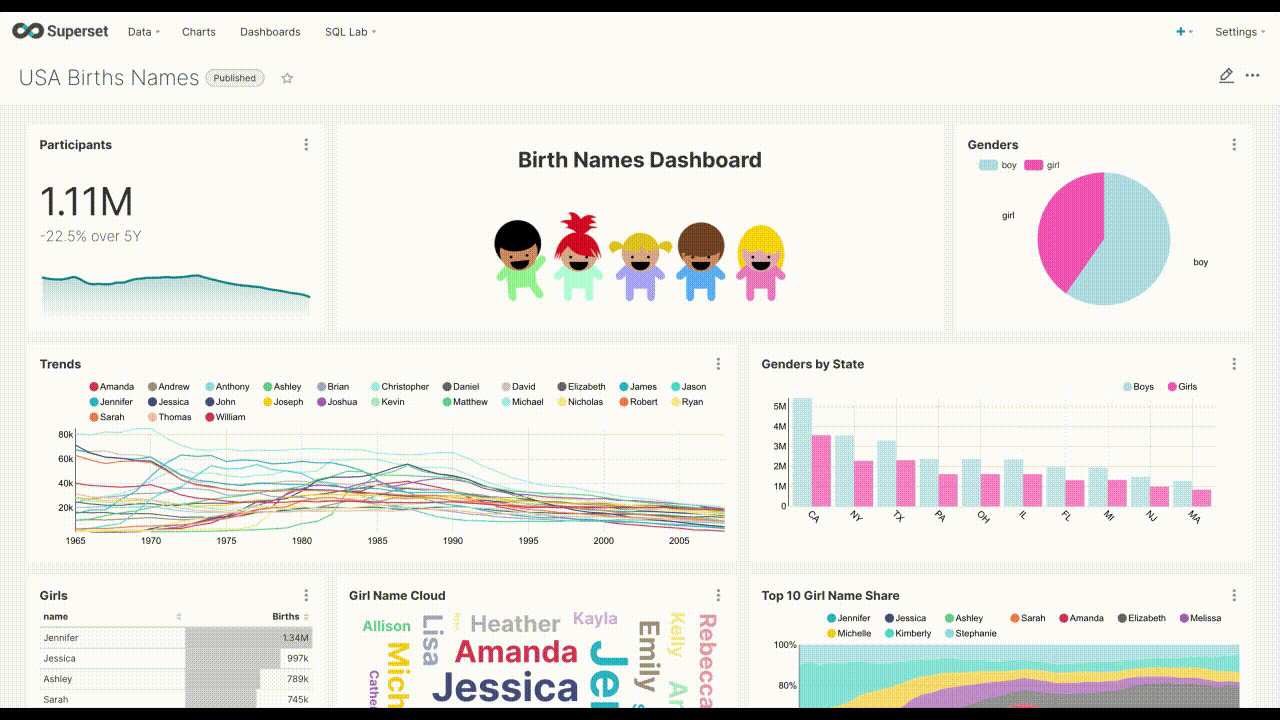Sort Girls table by name column arrows

click(x=179, y=617)
